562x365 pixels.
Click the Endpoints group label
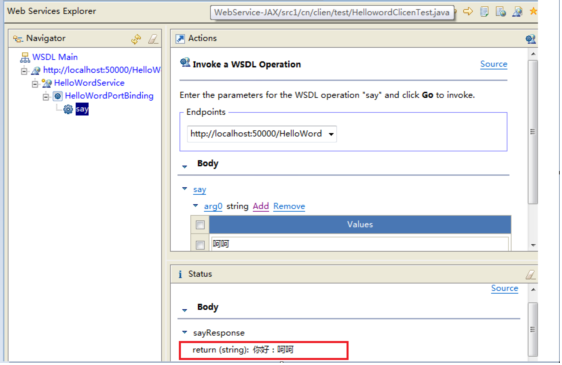click(x=206, y=112)
